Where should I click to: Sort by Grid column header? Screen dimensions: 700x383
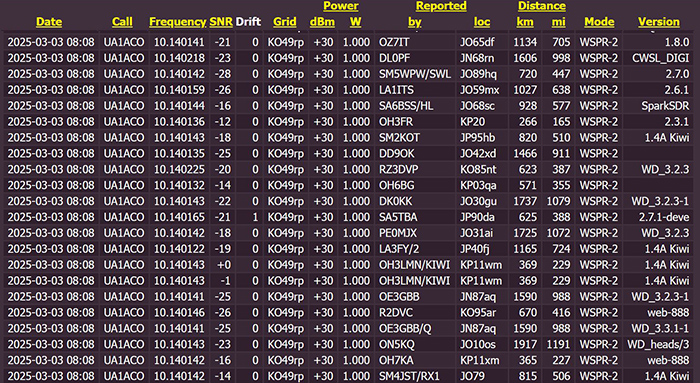coord(285,21)
